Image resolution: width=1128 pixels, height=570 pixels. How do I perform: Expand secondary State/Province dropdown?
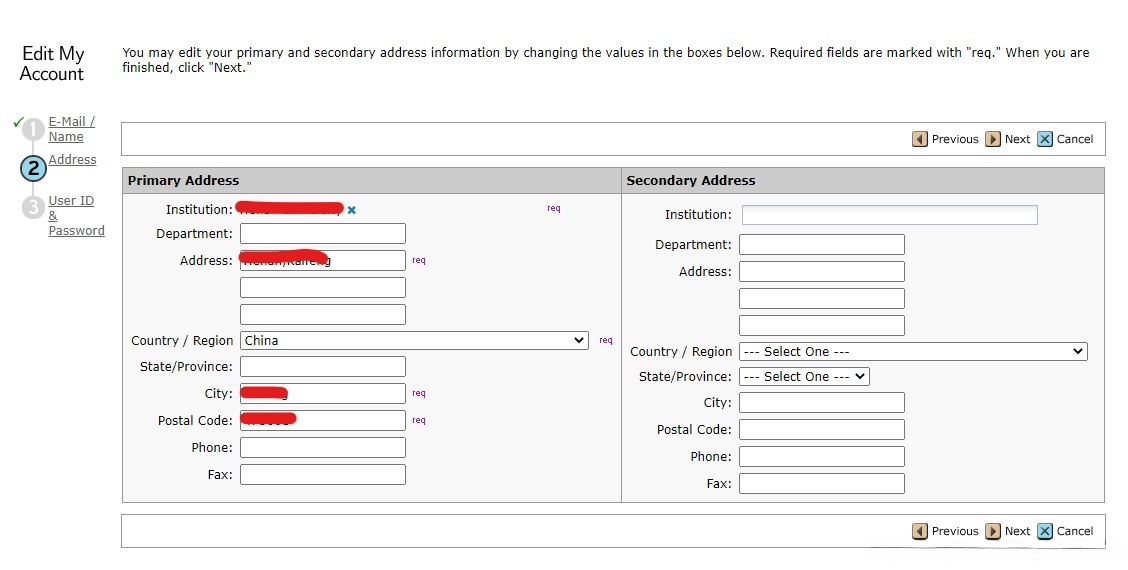pyautogui.click(x=804, y=377)
